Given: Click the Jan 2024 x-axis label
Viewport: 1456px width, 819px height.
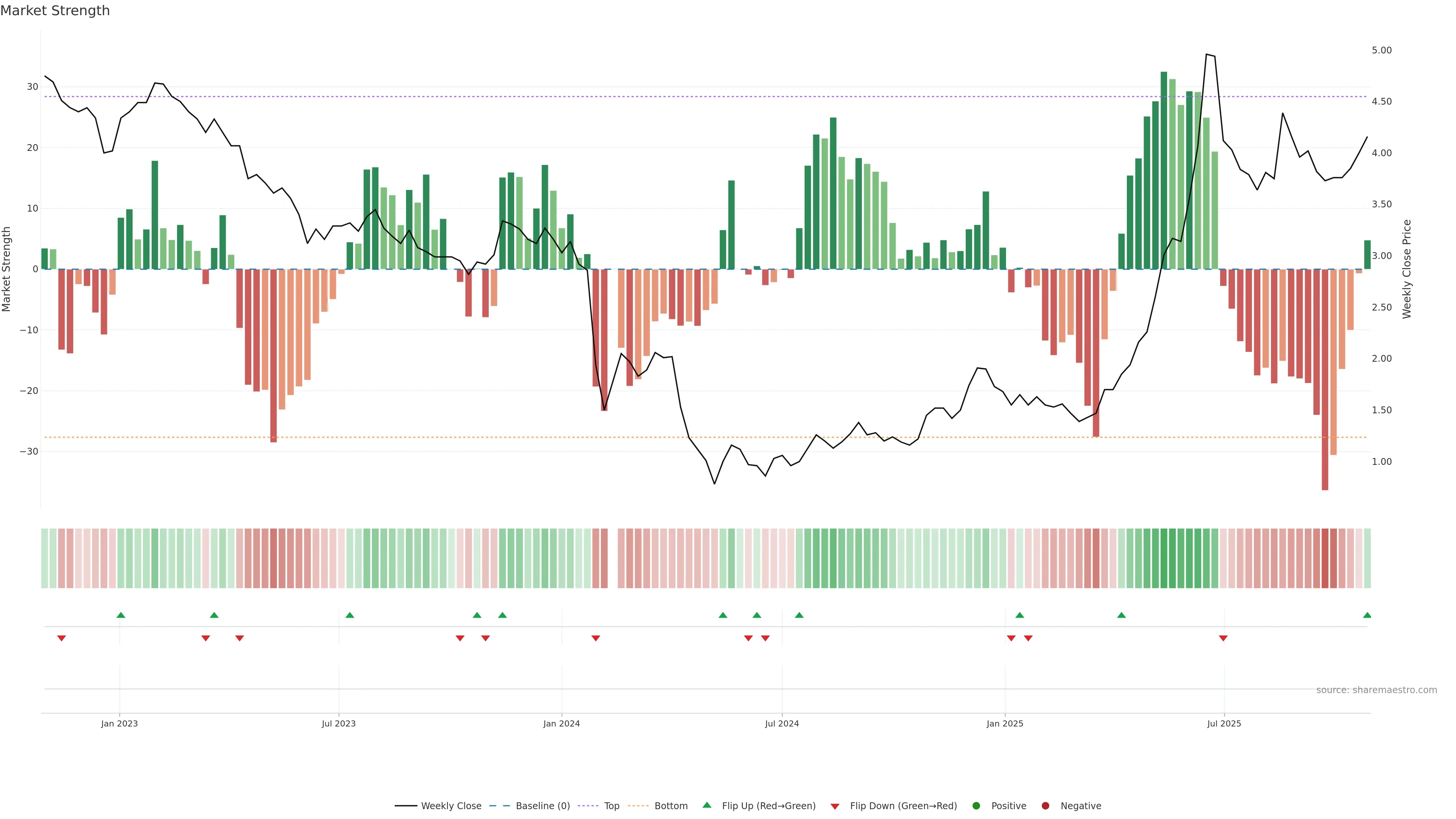Looking at the screenshot, I should 561,723.
